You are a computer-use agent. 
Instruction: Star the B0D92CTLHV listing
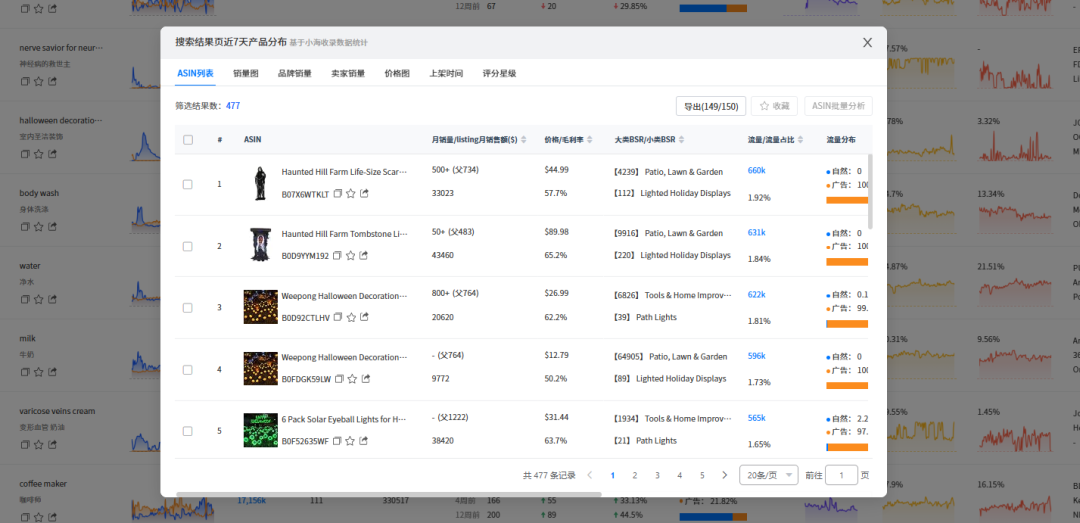pyautogui.click(x=351, y=318)
